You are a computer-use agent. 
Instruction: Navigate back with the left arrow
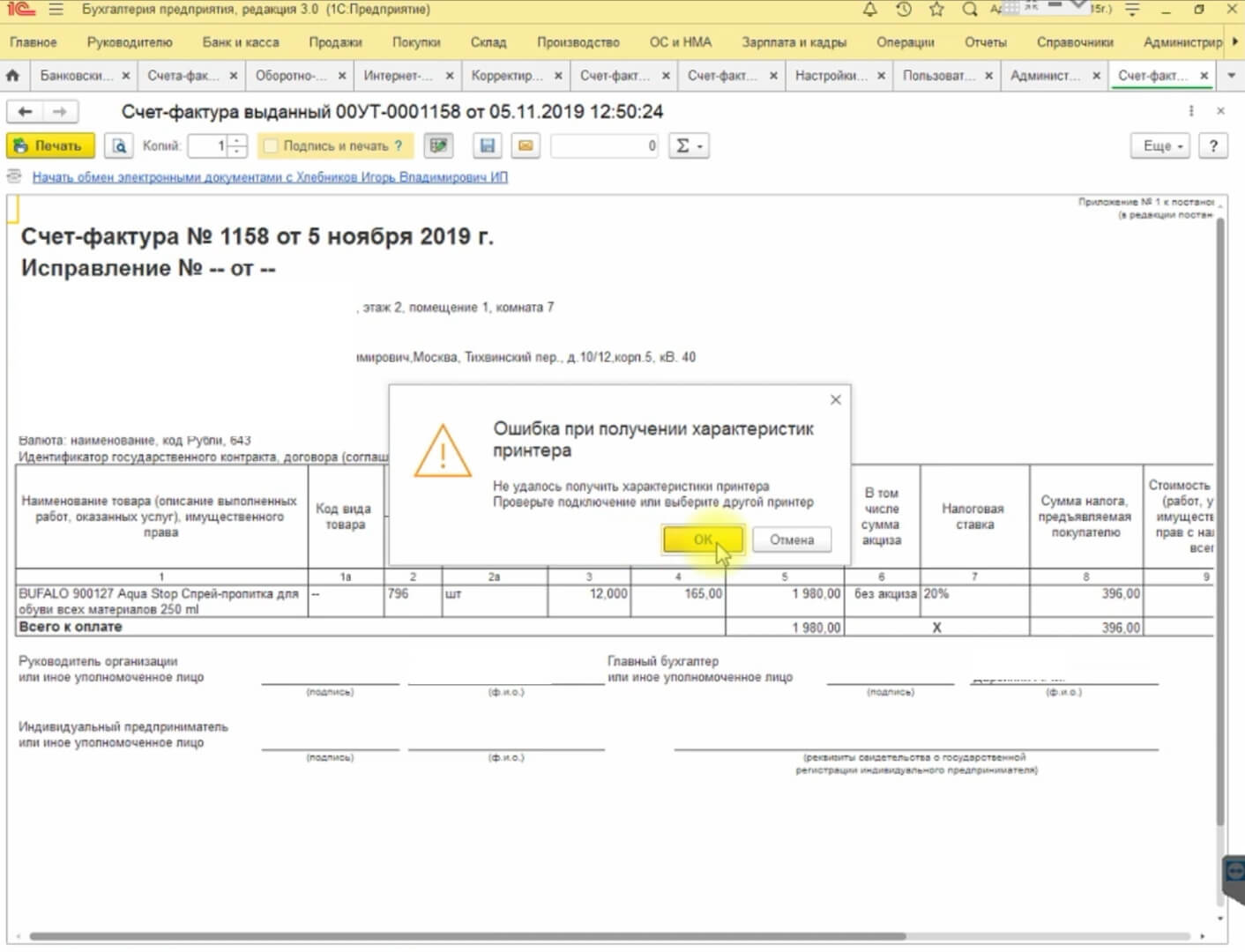tap(25, 111)
